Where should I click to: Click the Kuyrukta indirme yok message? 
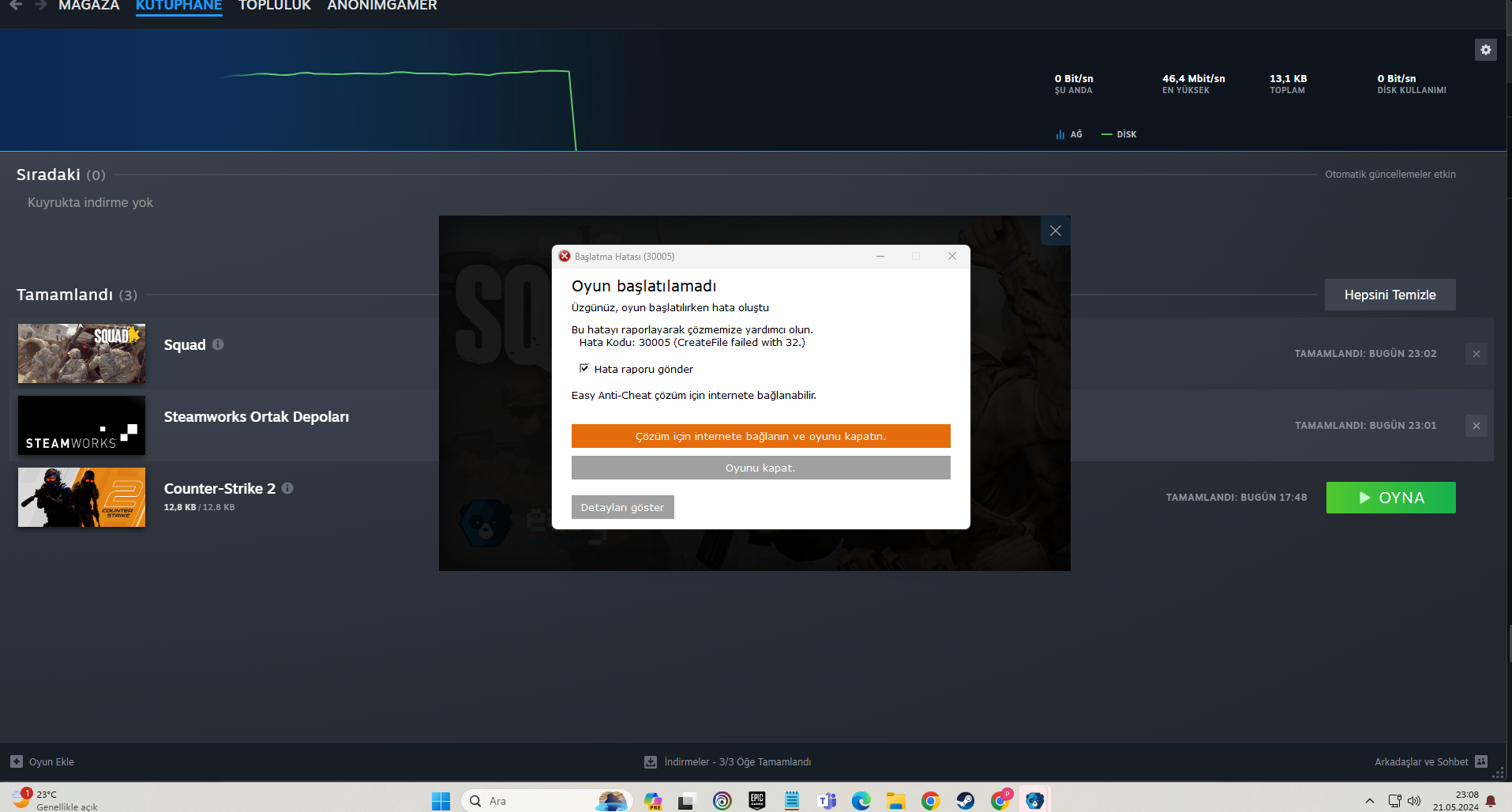[x=90, y=202]
